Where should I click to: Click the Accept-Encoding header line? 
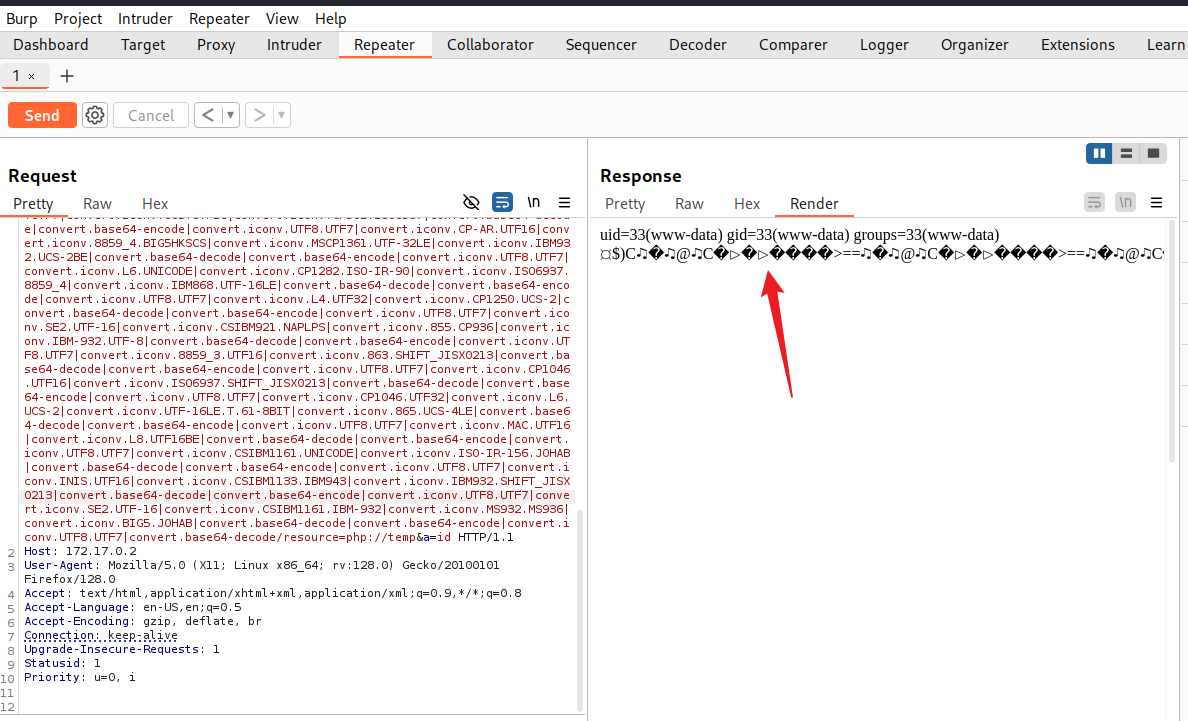[142, 621]
